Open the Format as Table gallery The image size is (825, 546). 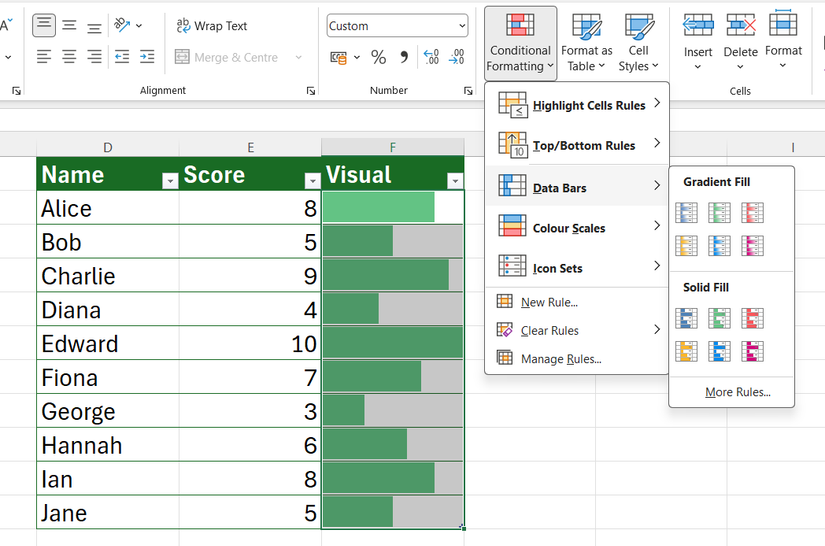point(586,43)
